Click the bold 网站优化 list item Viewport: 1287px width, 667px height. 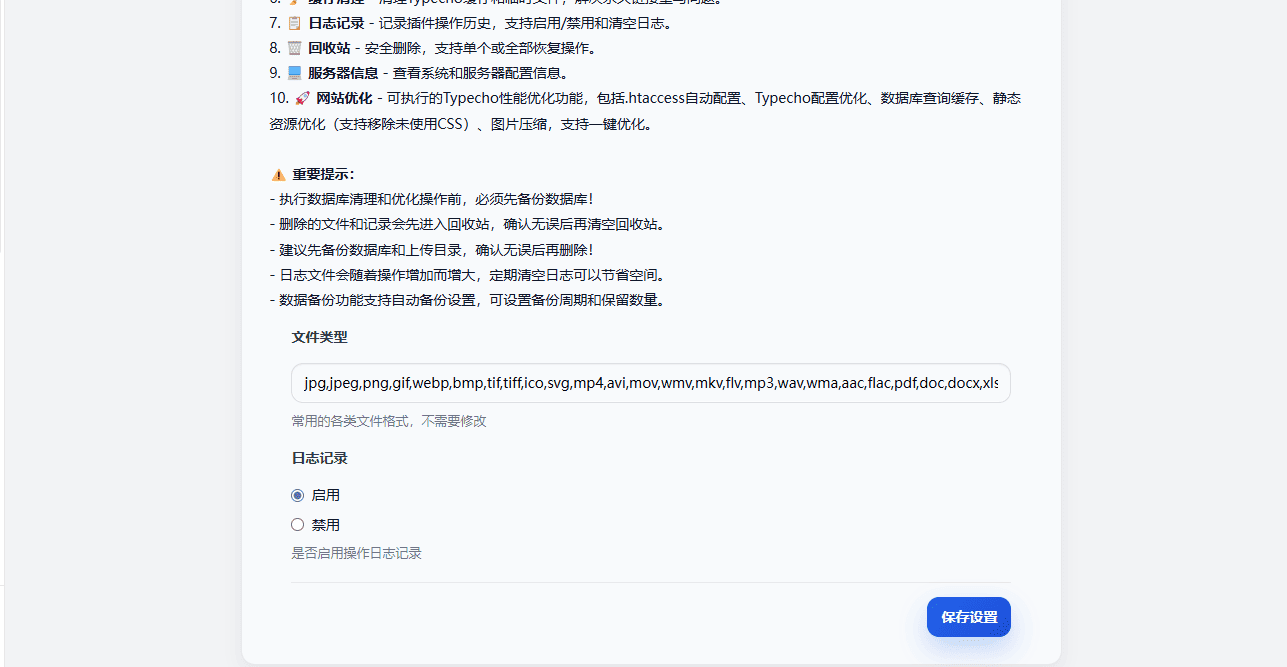(344, 98)
